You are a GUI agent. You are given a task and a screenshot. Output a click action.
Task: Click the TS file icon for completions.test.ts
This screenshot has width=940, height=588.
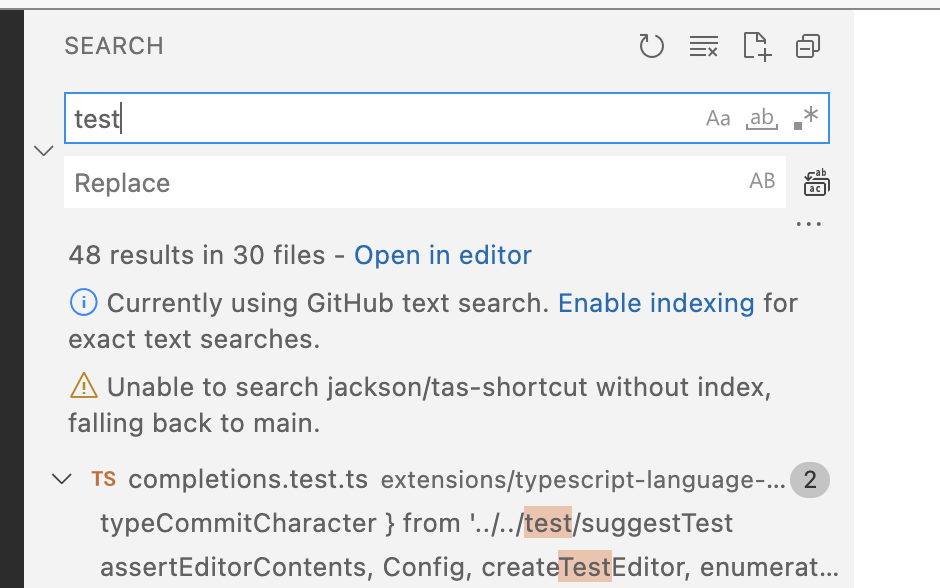tap(103, 479)
